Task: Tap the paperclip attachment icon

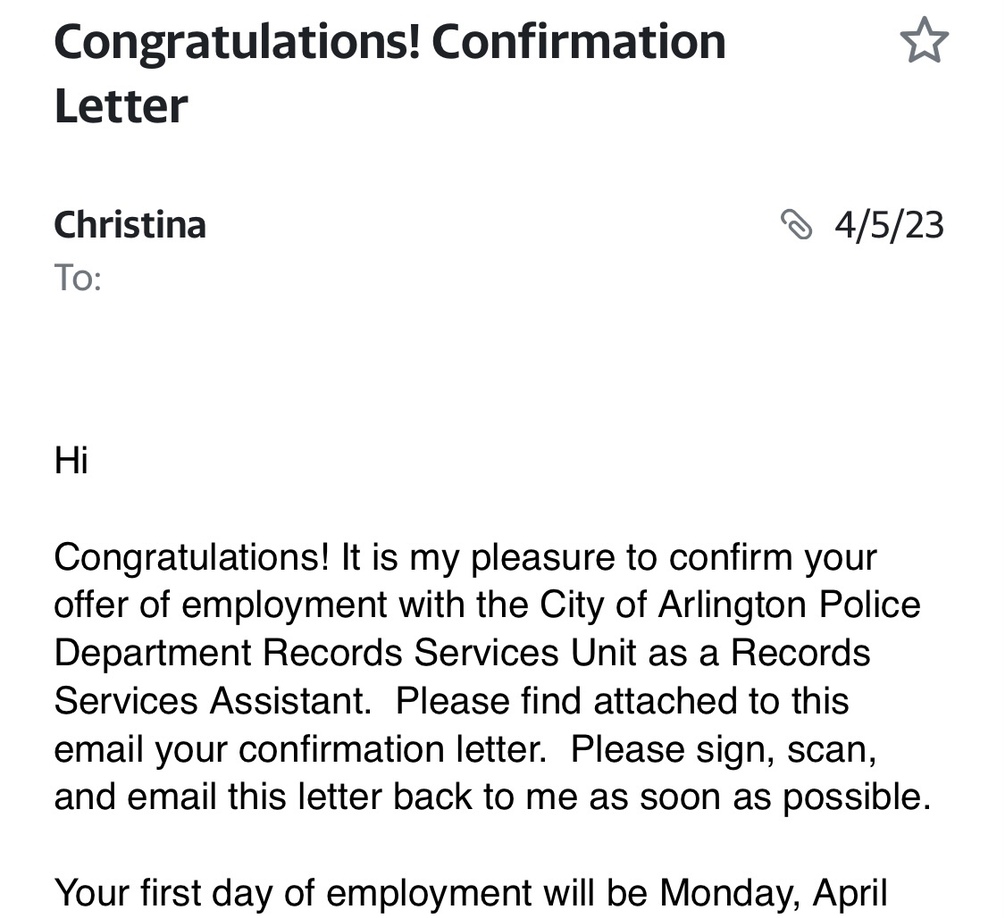Action: coord(796,225)
